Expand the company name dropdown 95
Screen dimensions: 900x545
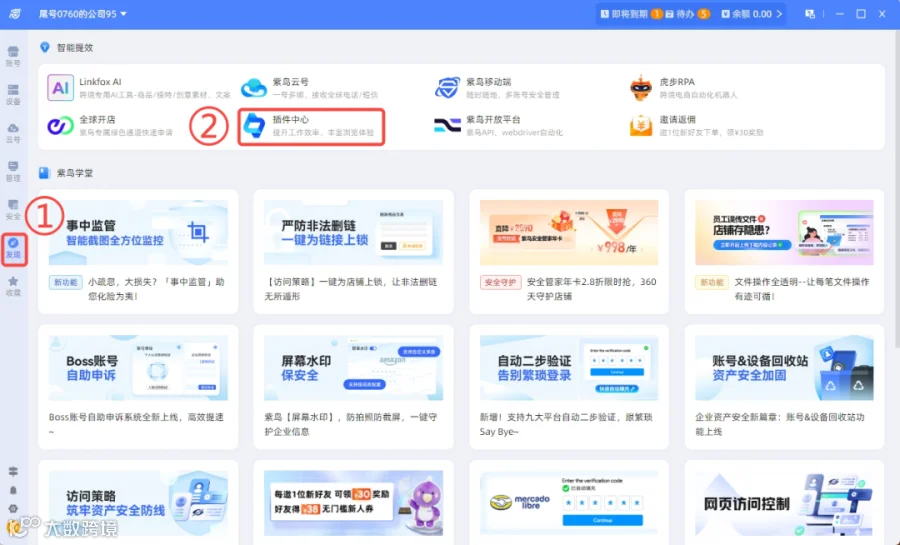[x=83, y=14]
